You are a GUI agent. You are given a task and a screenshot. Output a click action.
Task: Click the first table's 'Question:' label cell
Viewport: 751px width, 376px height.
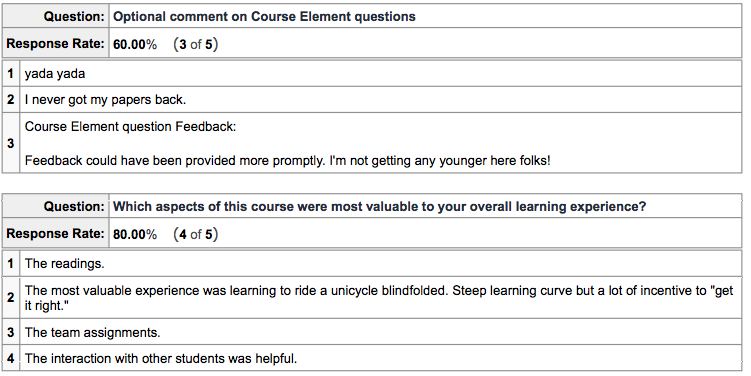coord(56,16)
